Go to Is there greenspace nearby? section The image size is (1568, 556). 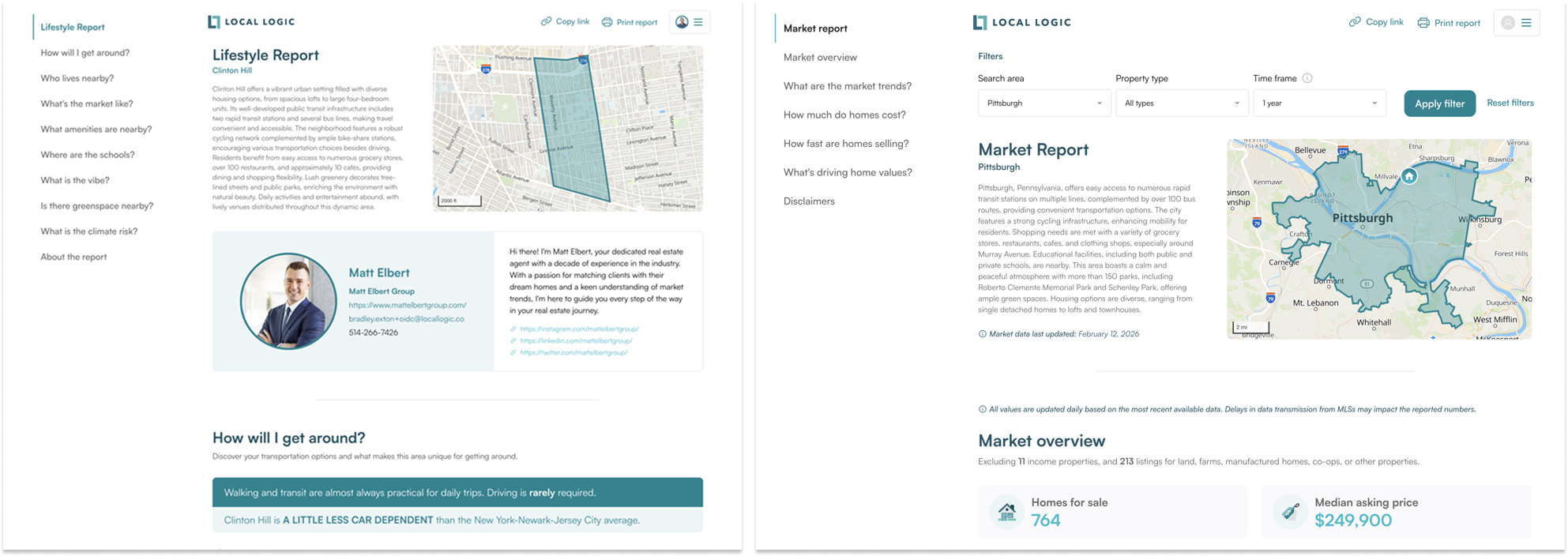click(97, 206)
